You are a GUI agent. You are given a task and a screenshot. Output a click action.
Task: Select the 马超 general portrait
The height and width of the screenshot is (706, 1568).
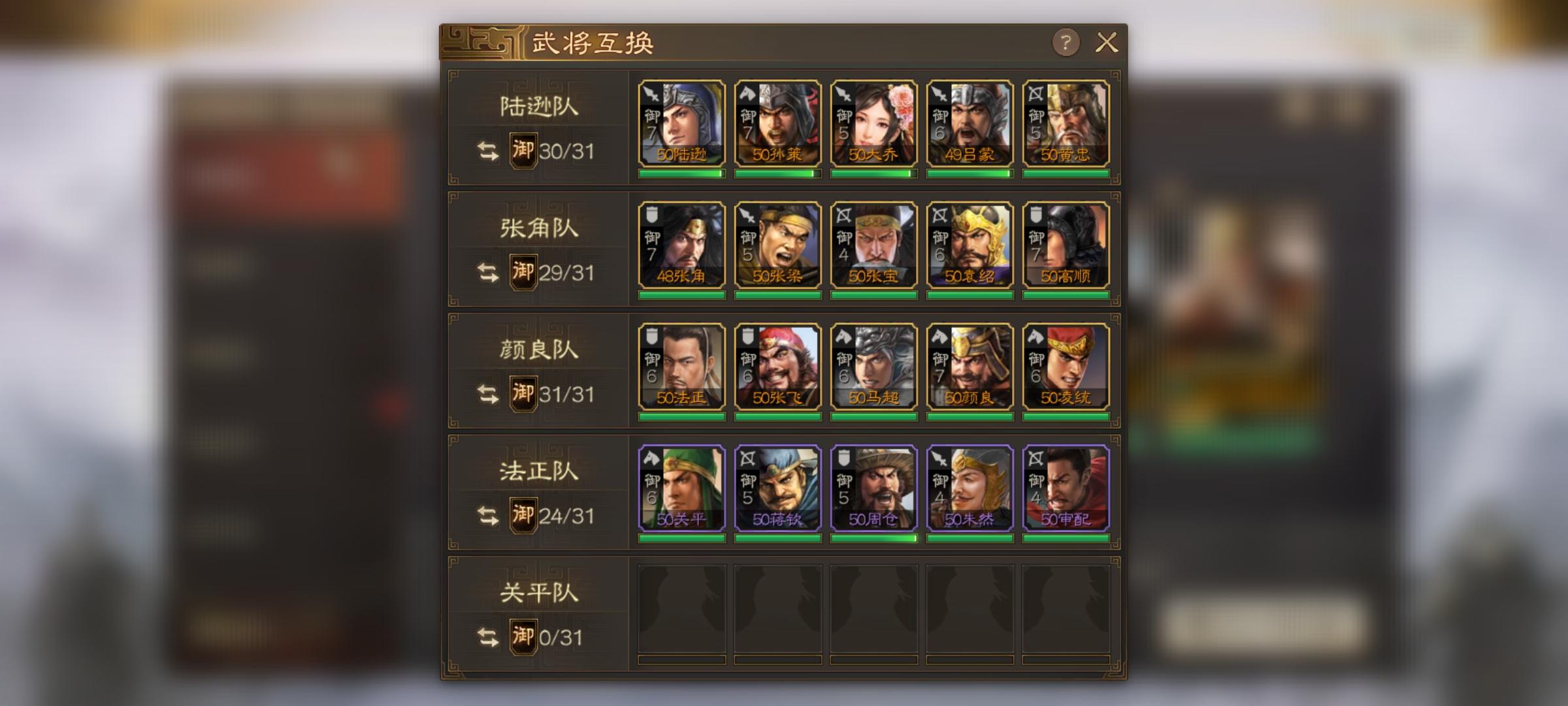tap(874, 367)
